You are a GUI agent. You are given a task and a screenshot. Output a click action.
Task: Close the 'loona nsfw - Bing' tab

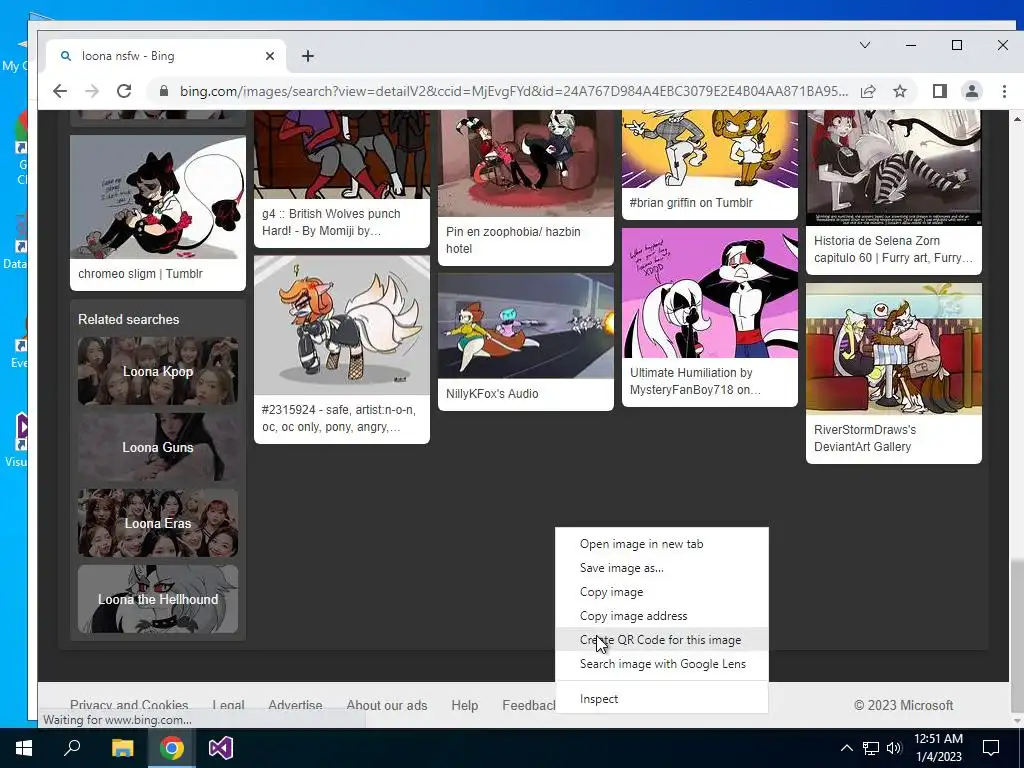(270, 56)
